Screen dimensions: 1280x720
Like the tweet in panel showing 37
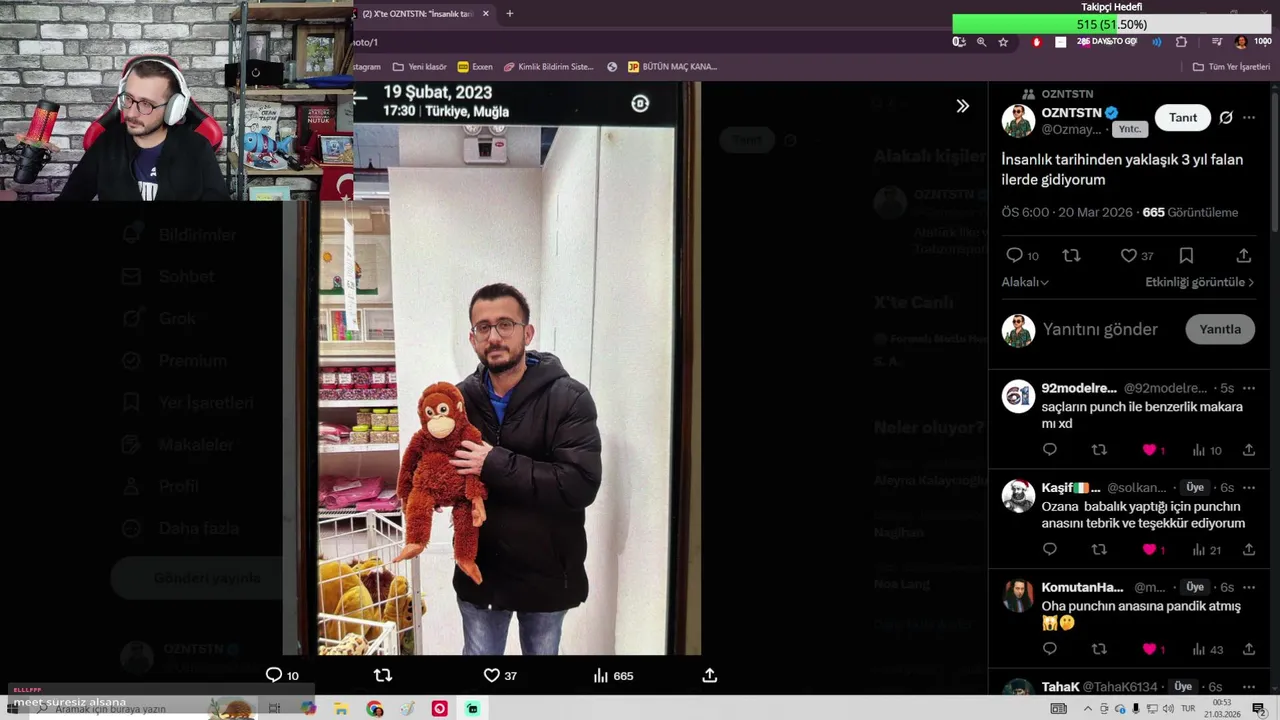coord(1137,256)
